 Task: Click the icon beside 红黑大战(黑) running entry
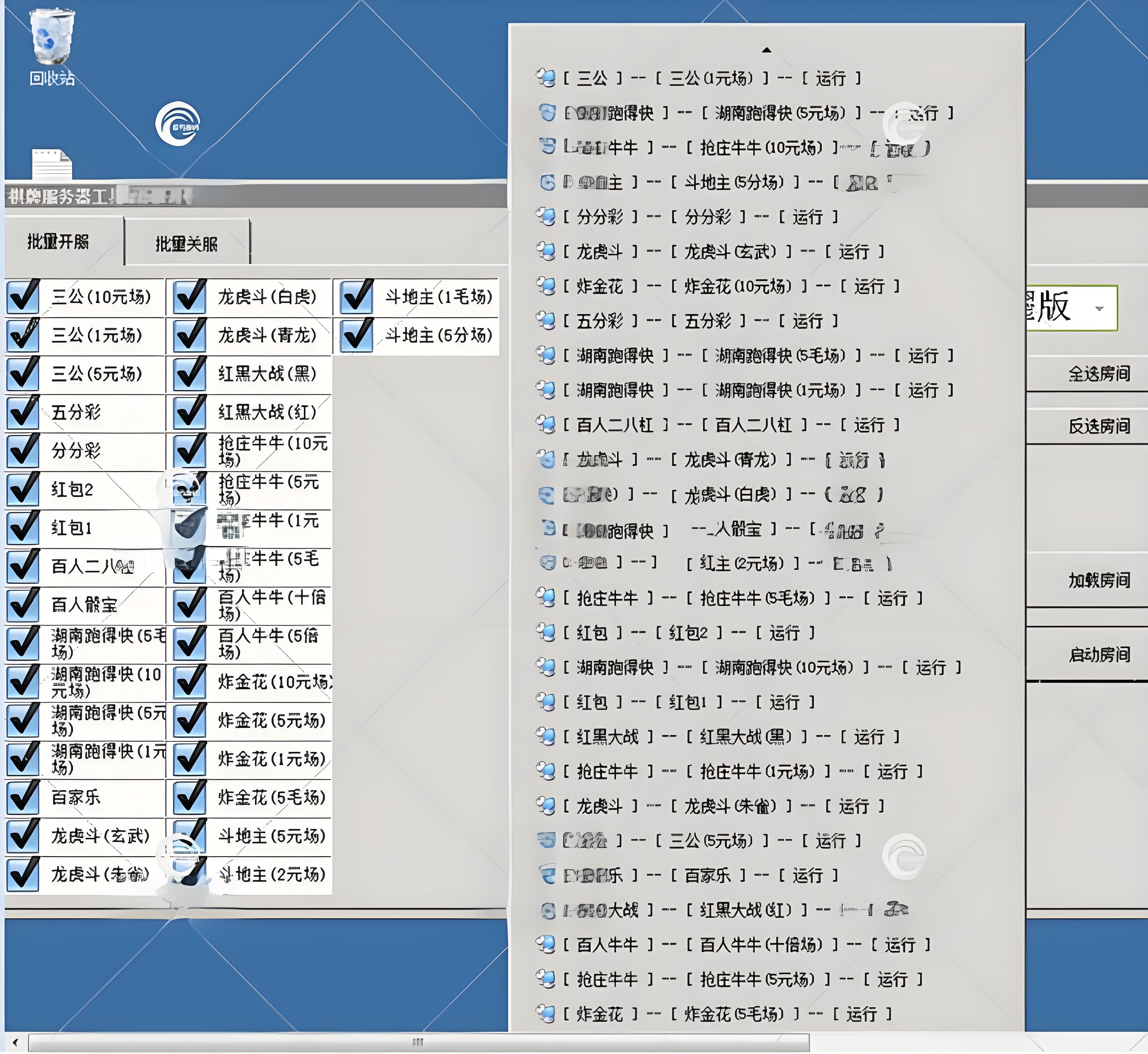click(545, 736)
